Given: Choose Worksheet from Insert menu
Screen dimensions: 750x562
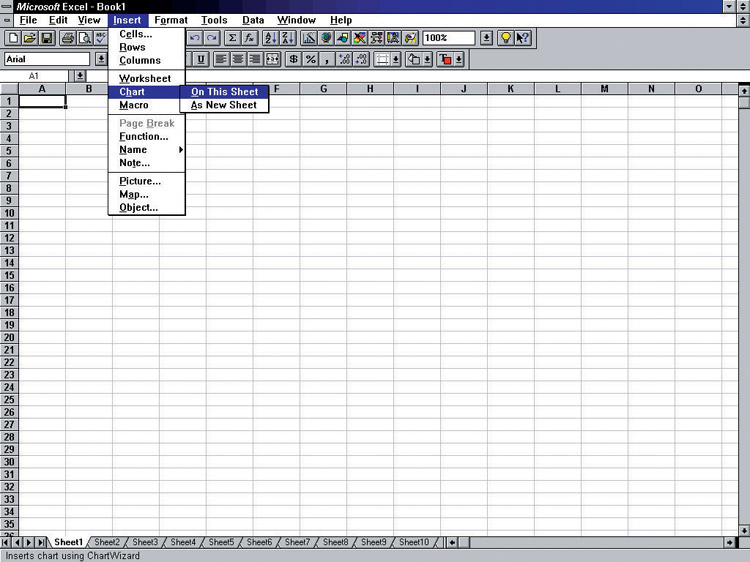Looking at the screenshot, I should click(x=146, y=78).
